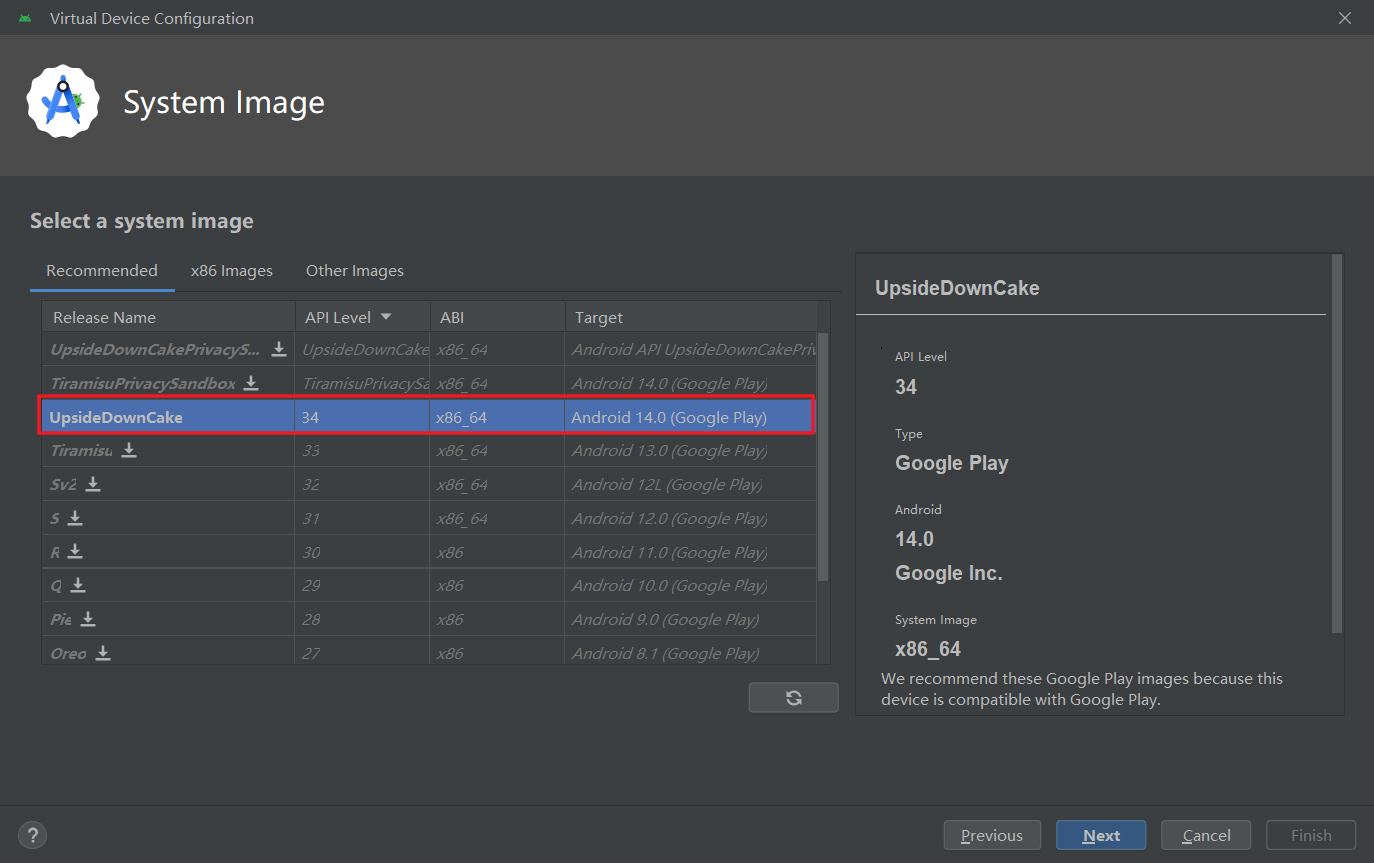The width and height of the screenshot is (1374, 863).
Task: Click the system image table scrollbar
Action: point(823,457)
